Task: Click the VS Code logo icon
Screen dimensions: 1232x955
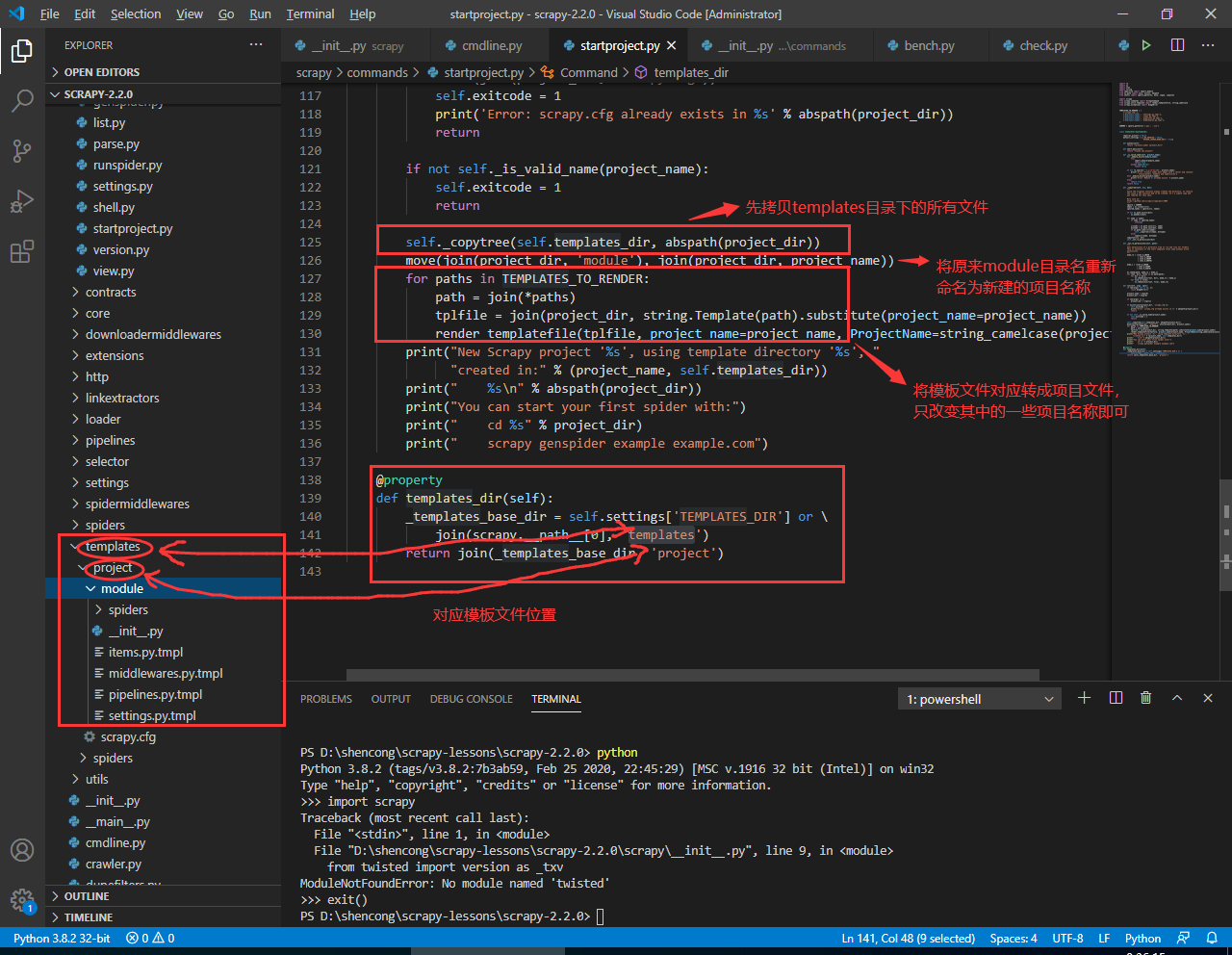Action: [x=16, y=13]
